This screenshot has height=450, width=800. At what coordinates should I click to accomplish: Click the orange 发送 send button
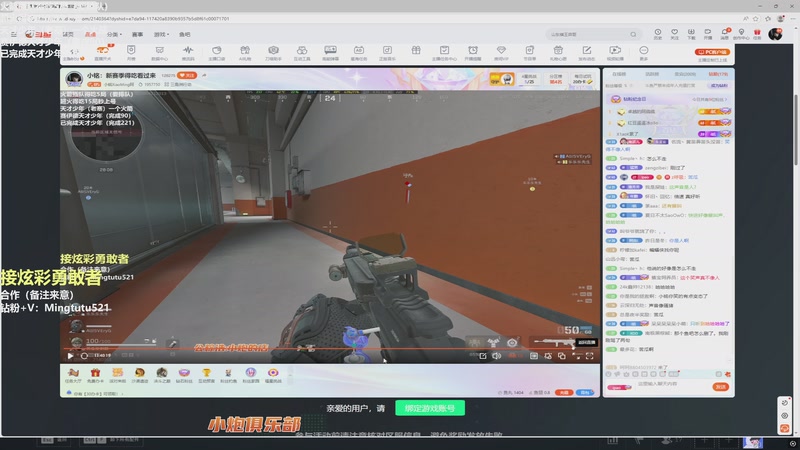pos(720,387)
